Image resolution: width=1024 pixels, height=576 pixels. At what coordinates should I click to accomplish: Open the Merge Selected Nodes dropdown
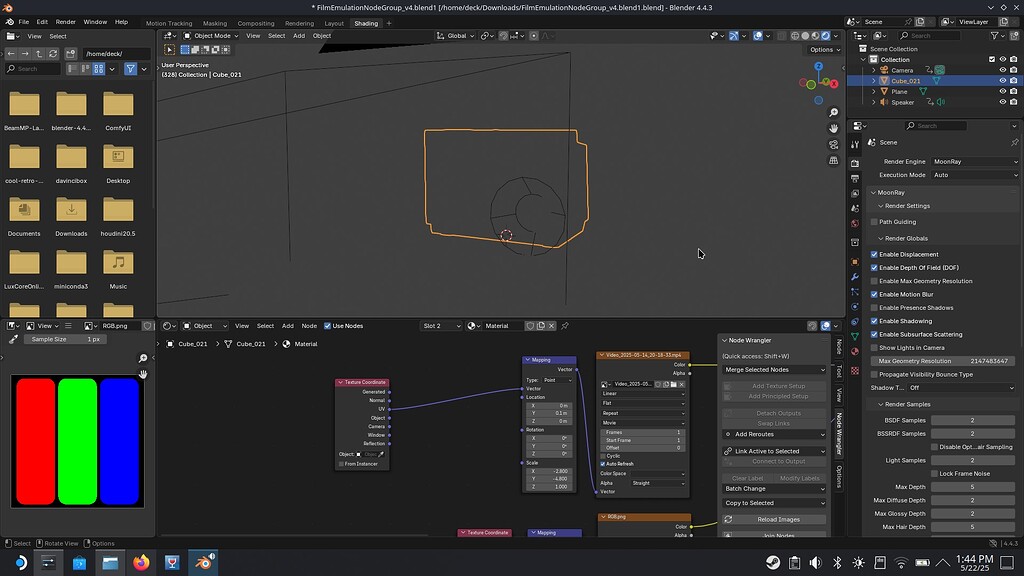[x=774, y=370]
